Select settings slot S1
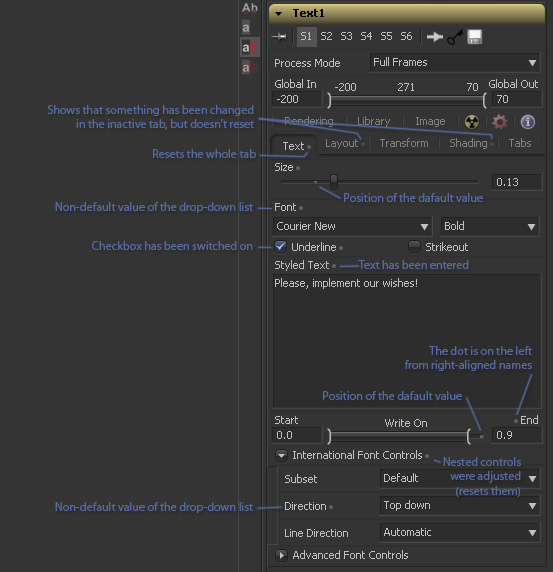This screenshot has height=572, width=553. pos(306,36)
